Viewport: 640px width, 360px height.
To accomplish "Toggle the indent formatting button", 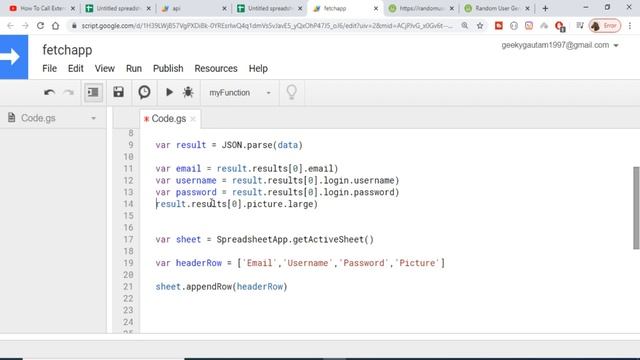I will [93, 92].
